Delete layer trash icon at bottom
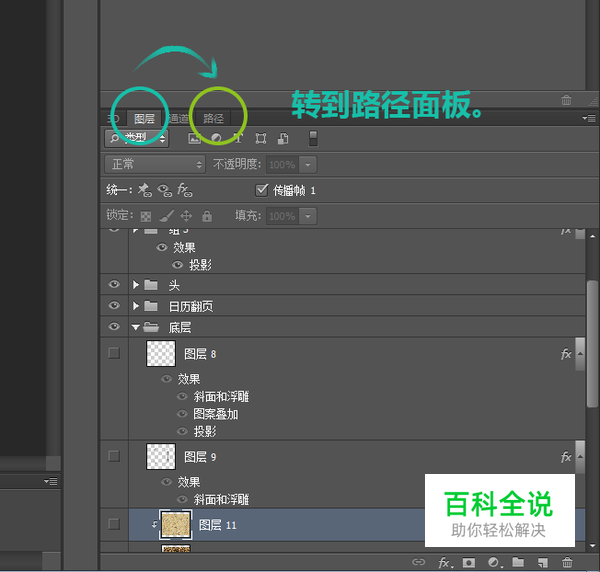 click(x=567, y=562)
